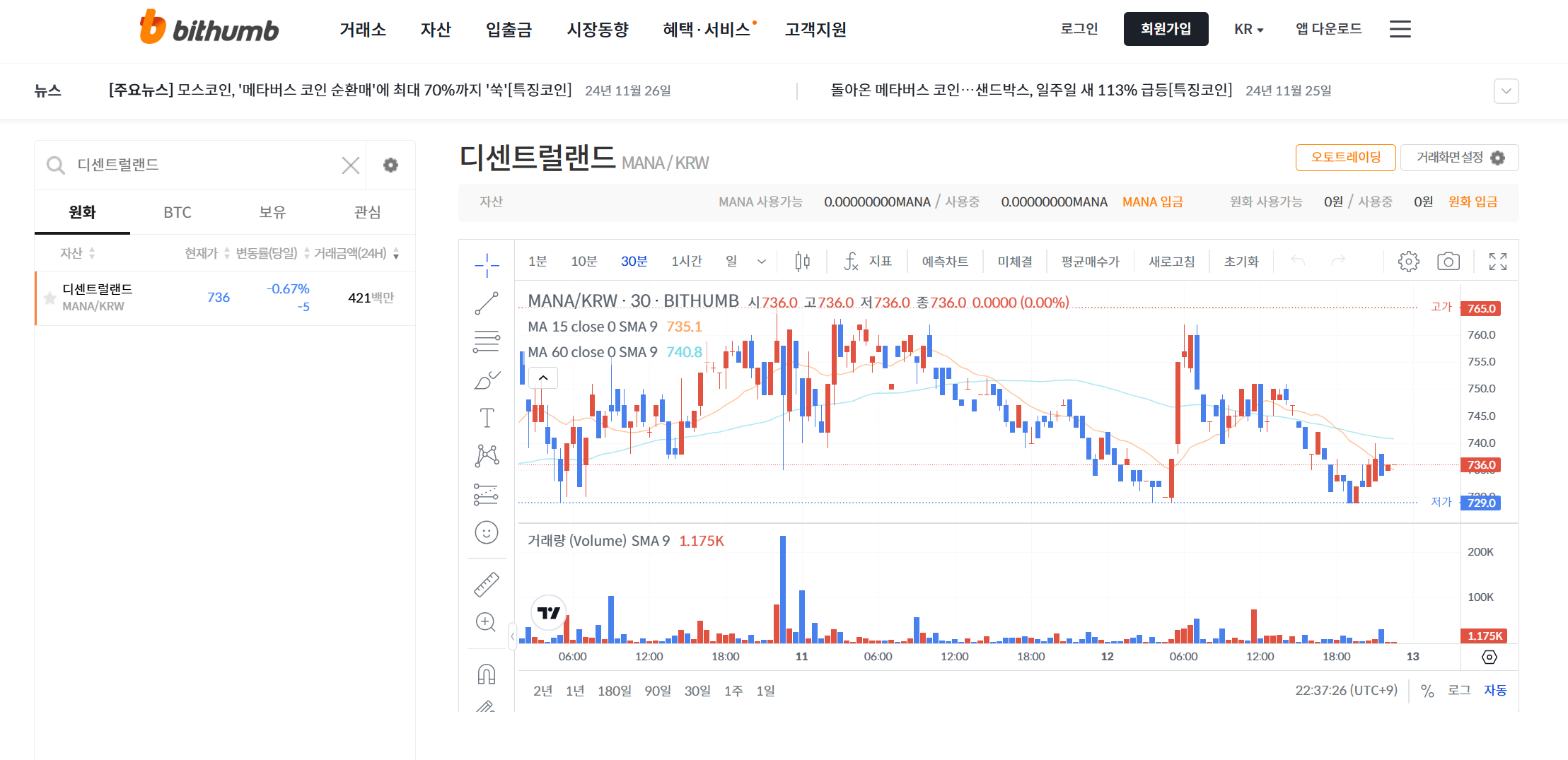Open the emoji icons tool
The image size is (1568, 760).
click(487, 532)
